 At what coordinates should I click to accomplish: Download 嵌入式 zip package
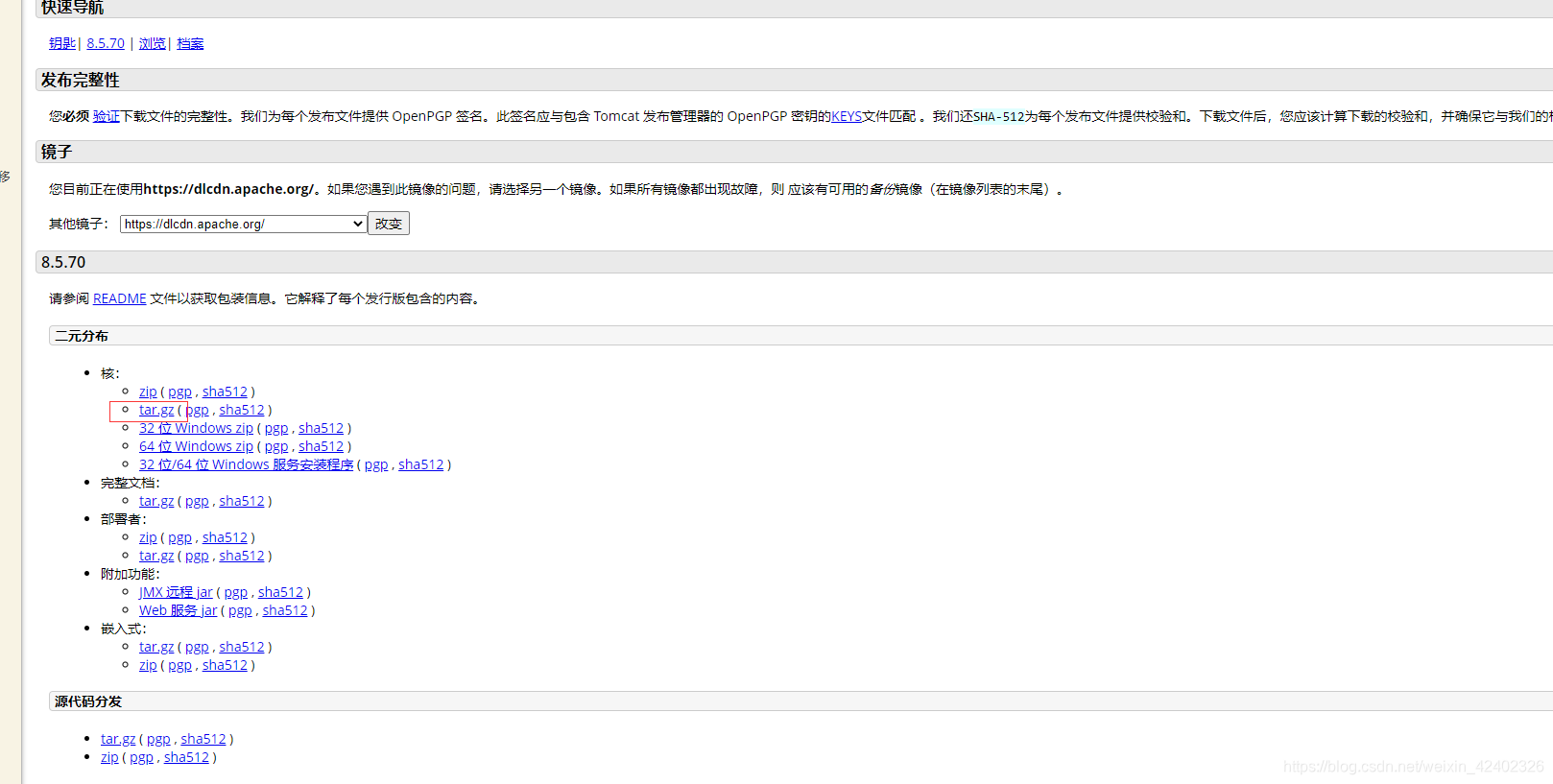(148, 665)
